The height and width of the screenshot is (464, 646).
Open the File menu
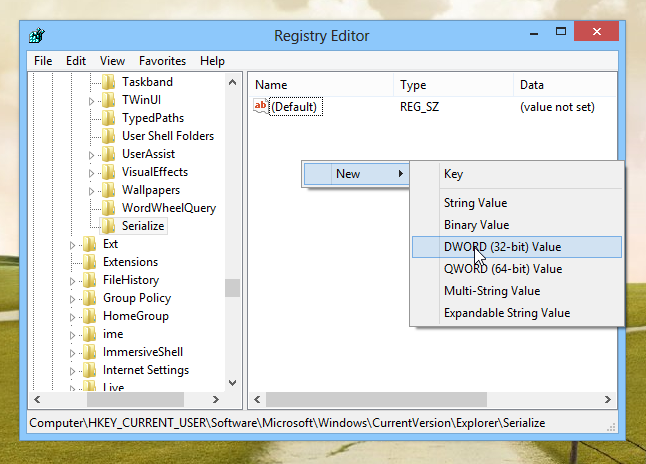43,61
